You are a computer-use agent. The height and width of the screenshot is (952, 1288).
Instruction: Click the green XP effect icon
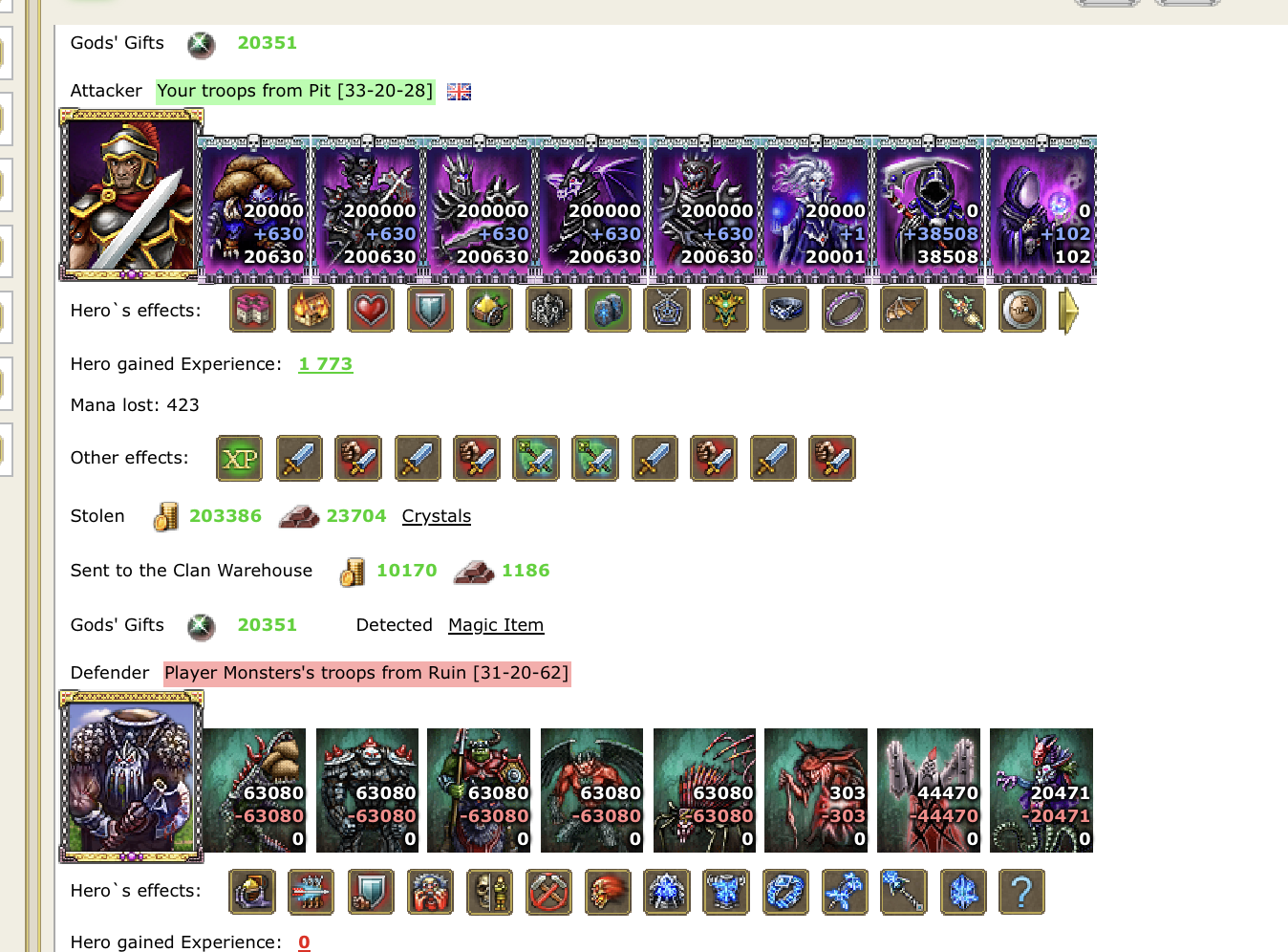[x=240, y=459]
